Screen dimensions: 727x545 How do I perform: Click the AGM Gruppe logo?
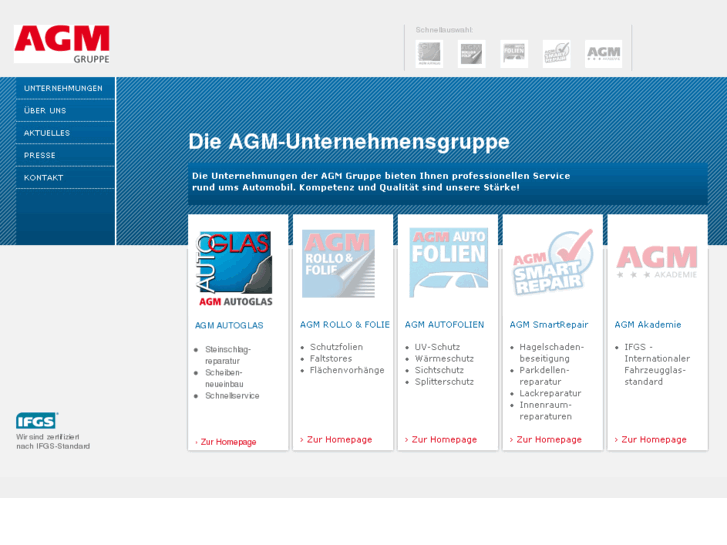pyautogui.click(x=62, y=44)
